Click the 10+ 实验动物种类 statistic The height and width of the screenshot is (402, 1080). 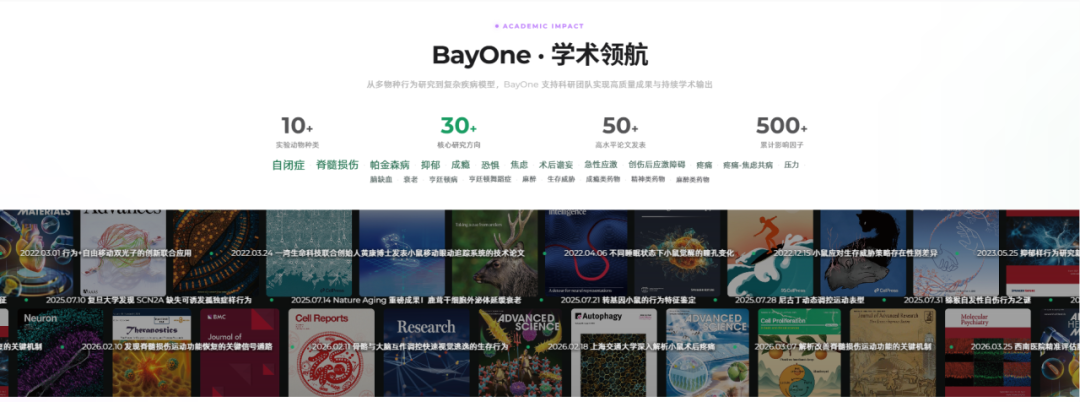[x=297, y=132]
